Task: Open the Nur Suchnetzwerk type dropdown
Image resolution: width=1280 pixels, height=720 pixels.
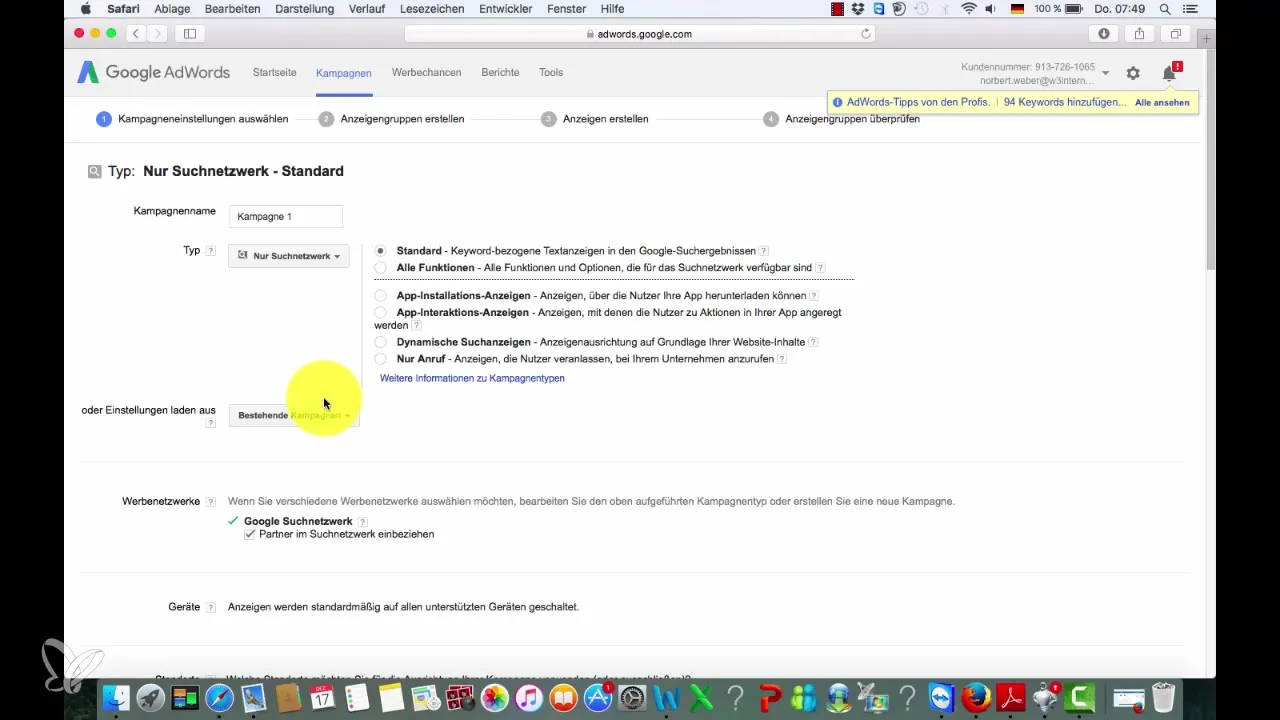Action: [289, 256]
